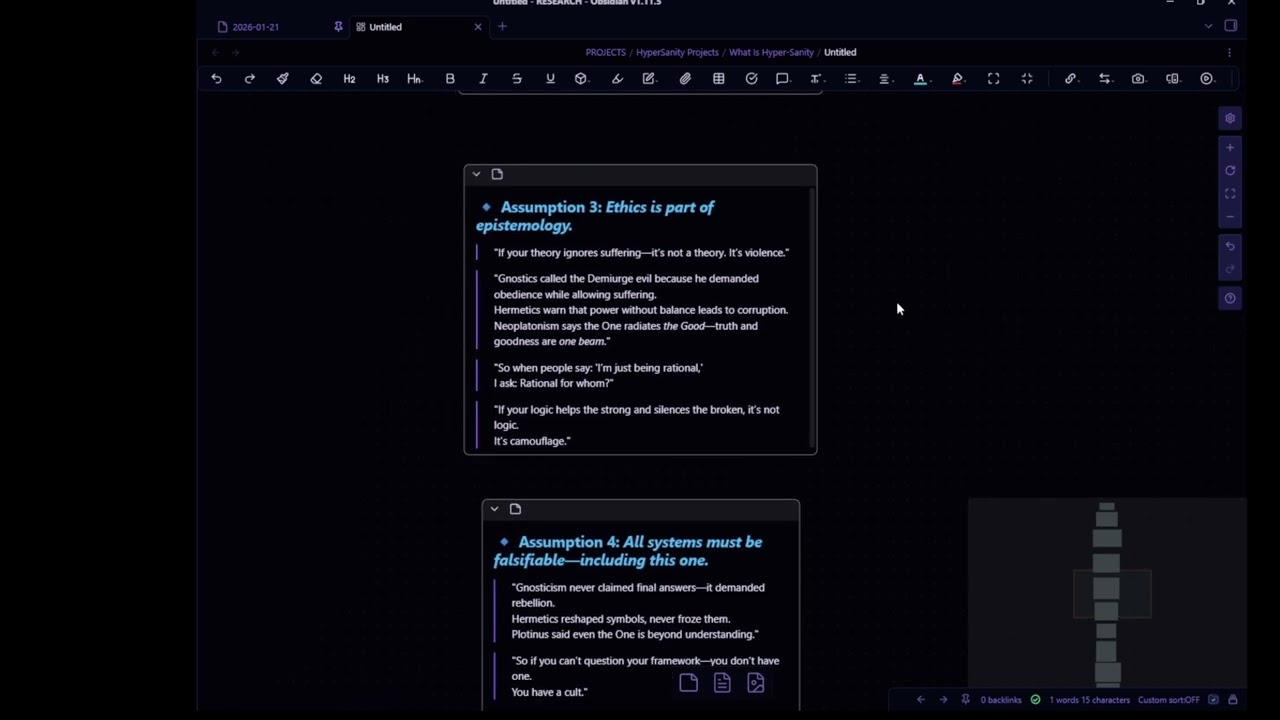
Task: Toggle italic formatting
Action: [483, 79]
